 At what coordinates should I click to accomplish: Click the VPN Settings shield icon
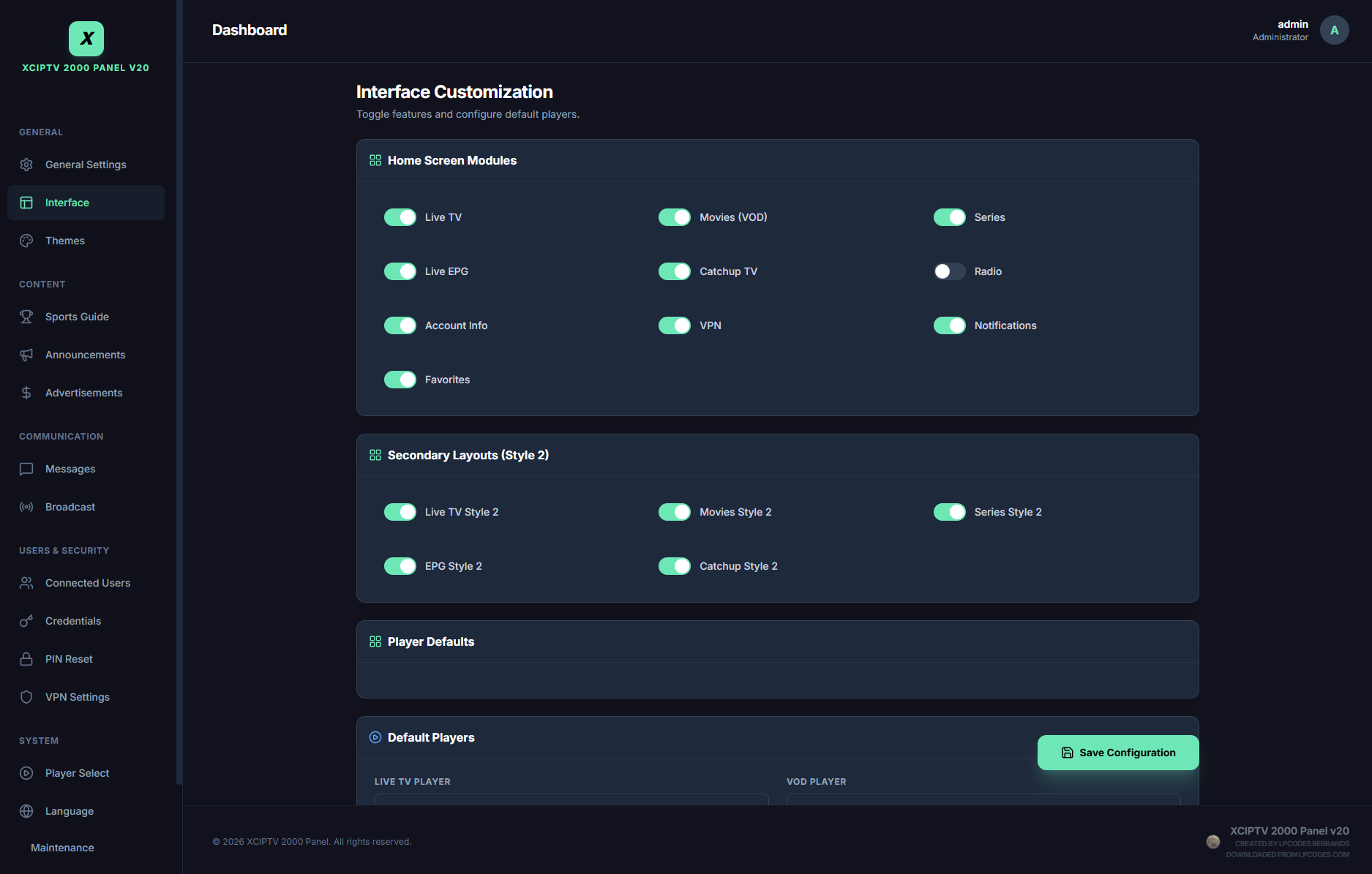tap(26, 697)
